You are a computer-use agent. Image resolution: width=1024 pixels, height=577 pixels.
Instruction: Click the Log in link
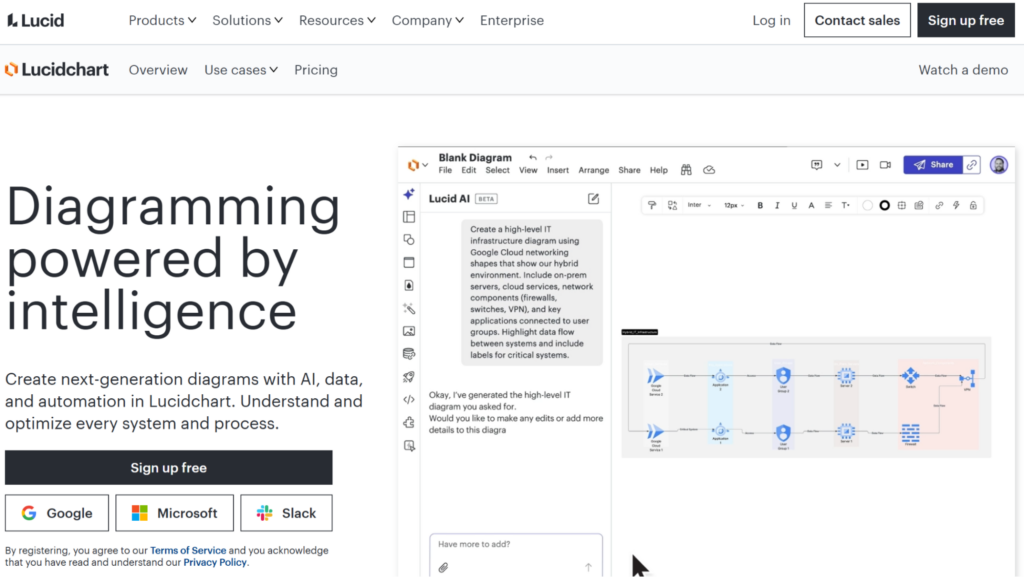pos(771,20)
